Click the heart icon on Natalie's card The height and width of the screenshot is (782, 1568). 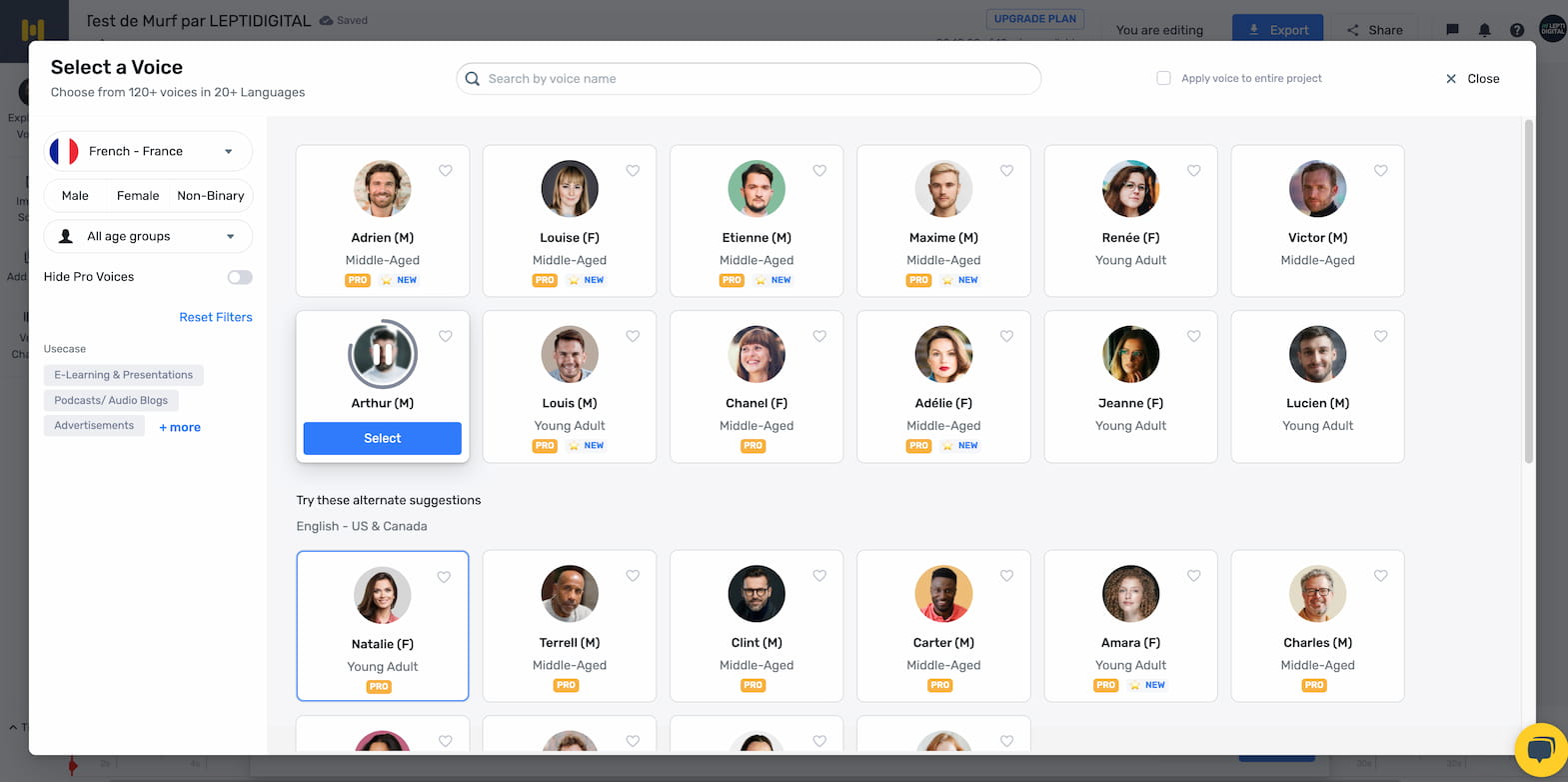point(444,577)
